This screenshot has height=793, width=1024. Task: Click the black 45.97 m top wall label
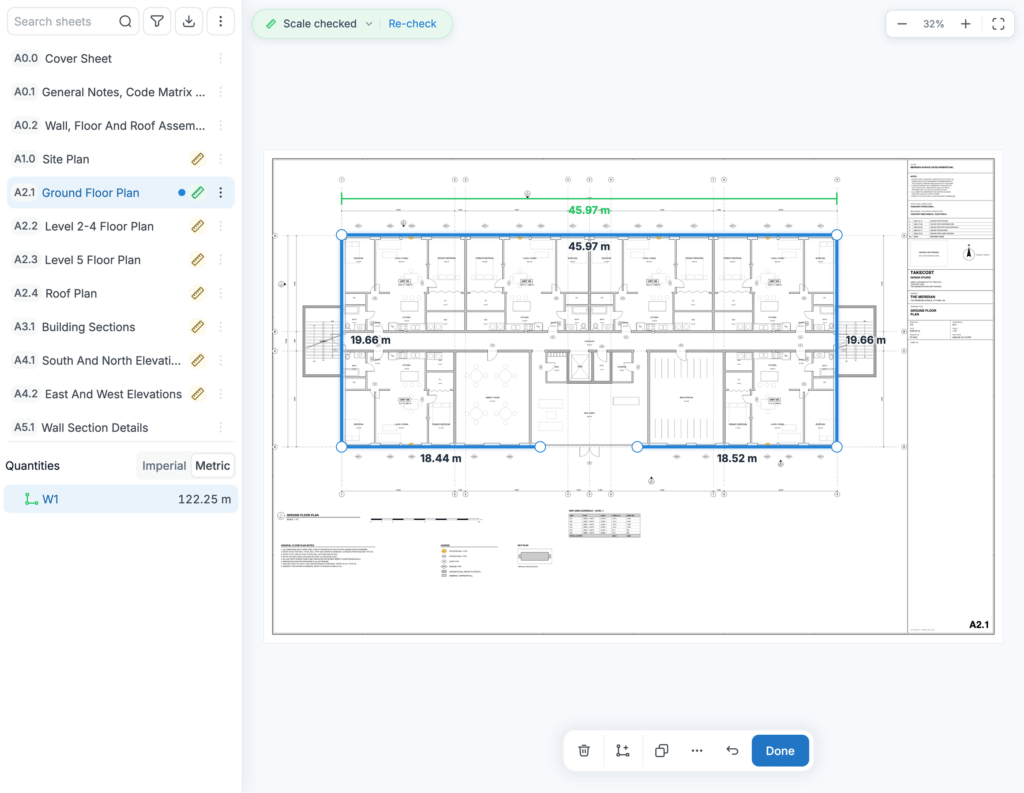coord(589,246)
